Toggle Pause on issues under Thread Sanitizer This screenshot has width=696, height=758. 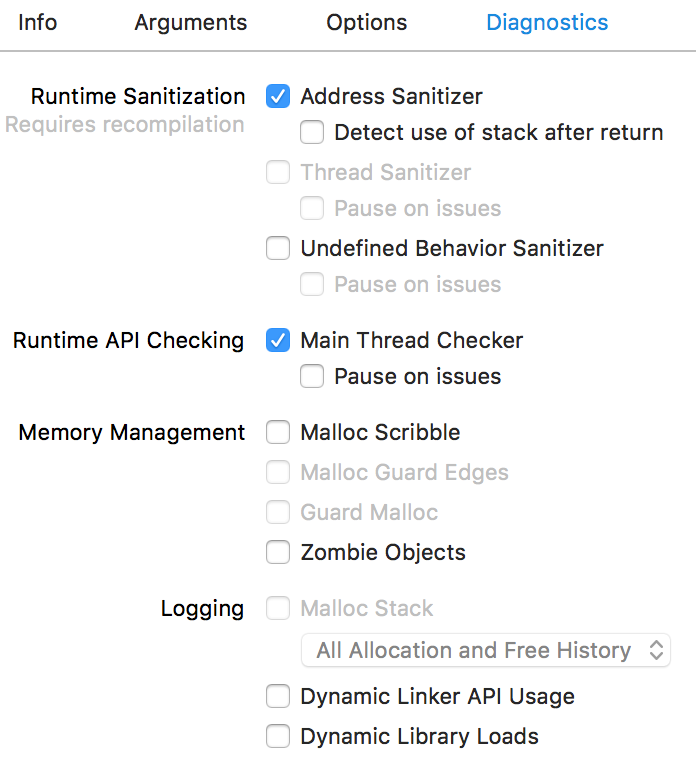coord(312,208)
